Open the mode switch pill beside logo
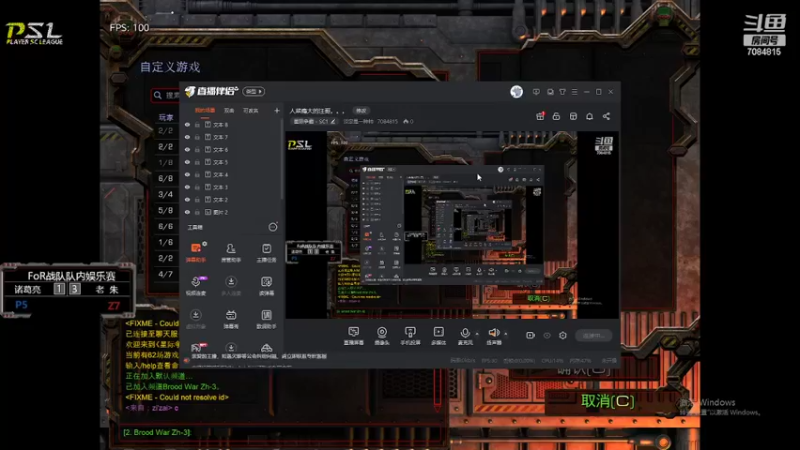 click(254, 91)
